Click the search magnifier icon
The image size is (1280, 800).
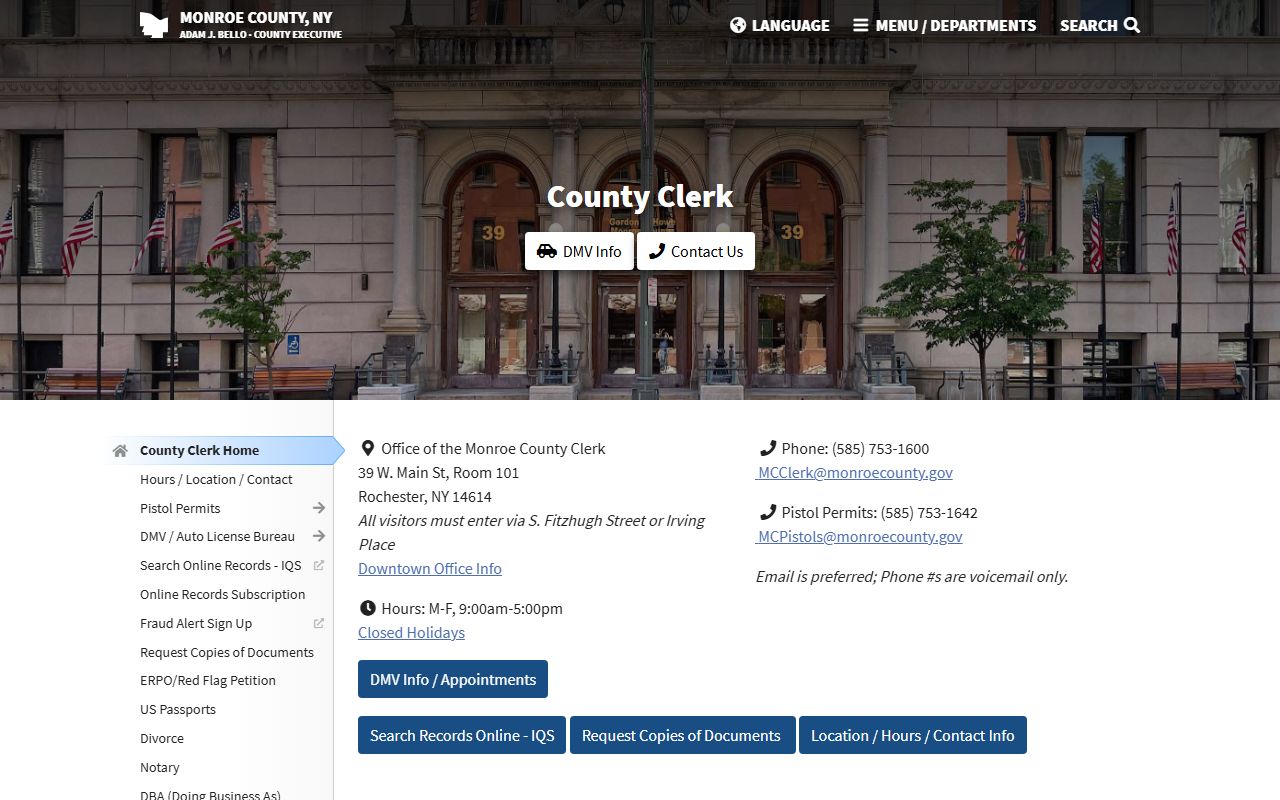coord(1132,25)
